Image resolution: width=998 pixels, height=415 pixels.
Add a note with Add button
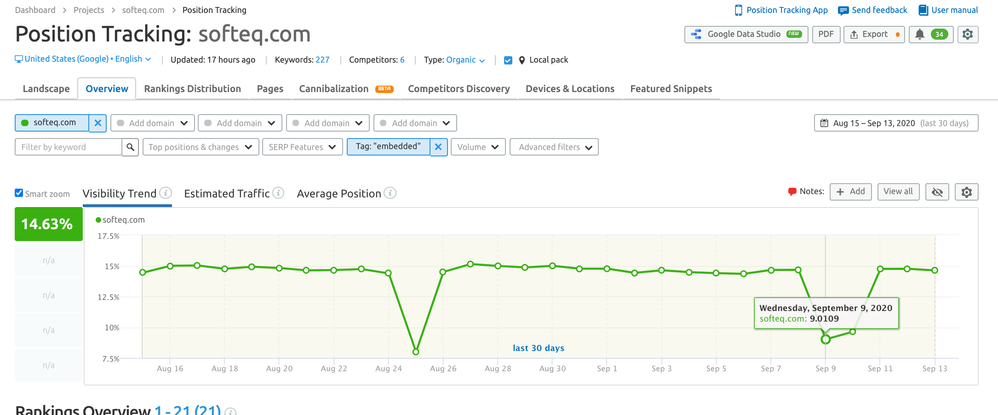[850, 192]
